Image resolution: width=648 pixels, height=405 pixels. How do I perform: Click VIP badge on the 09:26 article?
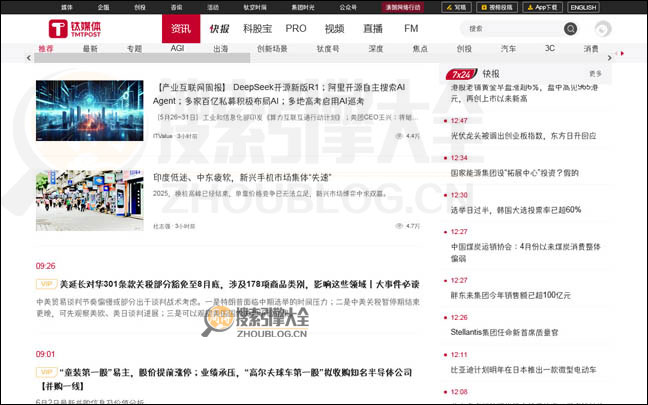click(x=46, y=284)
